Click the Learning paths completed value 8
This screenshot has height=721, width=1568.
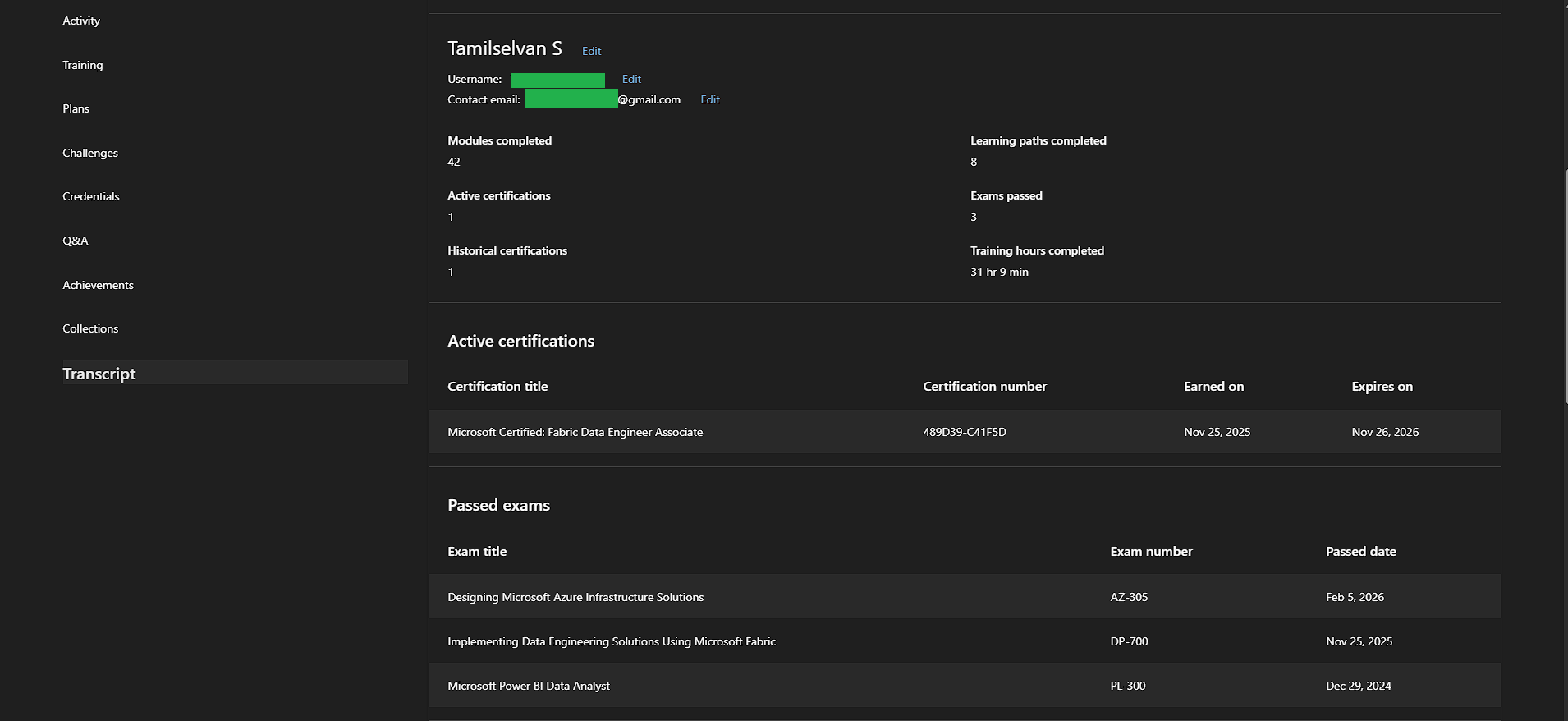coord(974,162)
